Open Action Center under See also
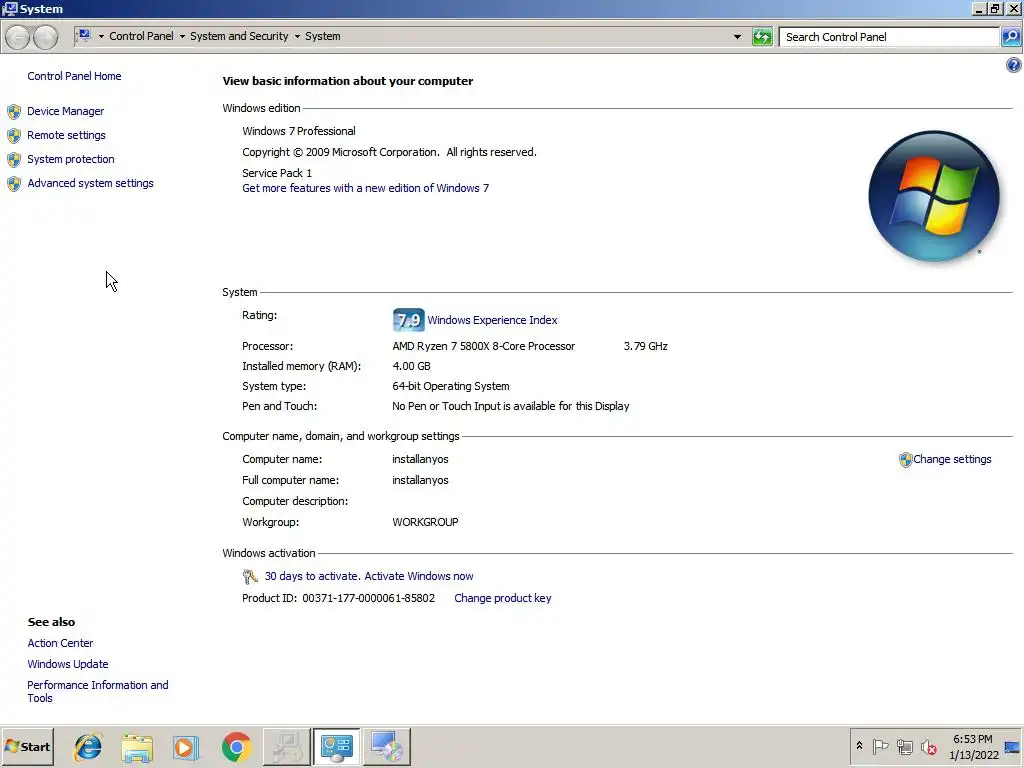 click(60, 643)
